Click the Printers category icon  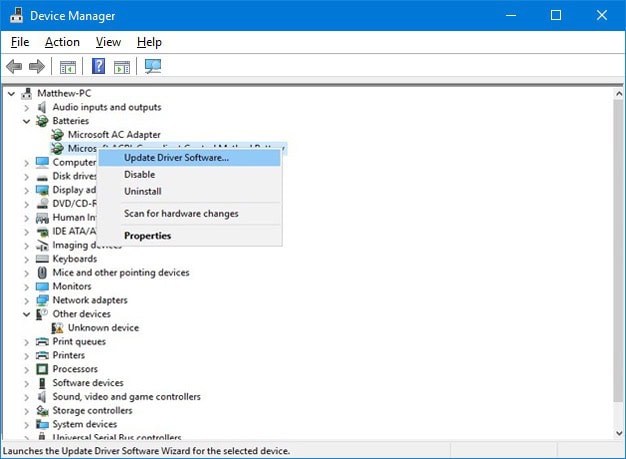pyautogui.click(x=42, y=355)
